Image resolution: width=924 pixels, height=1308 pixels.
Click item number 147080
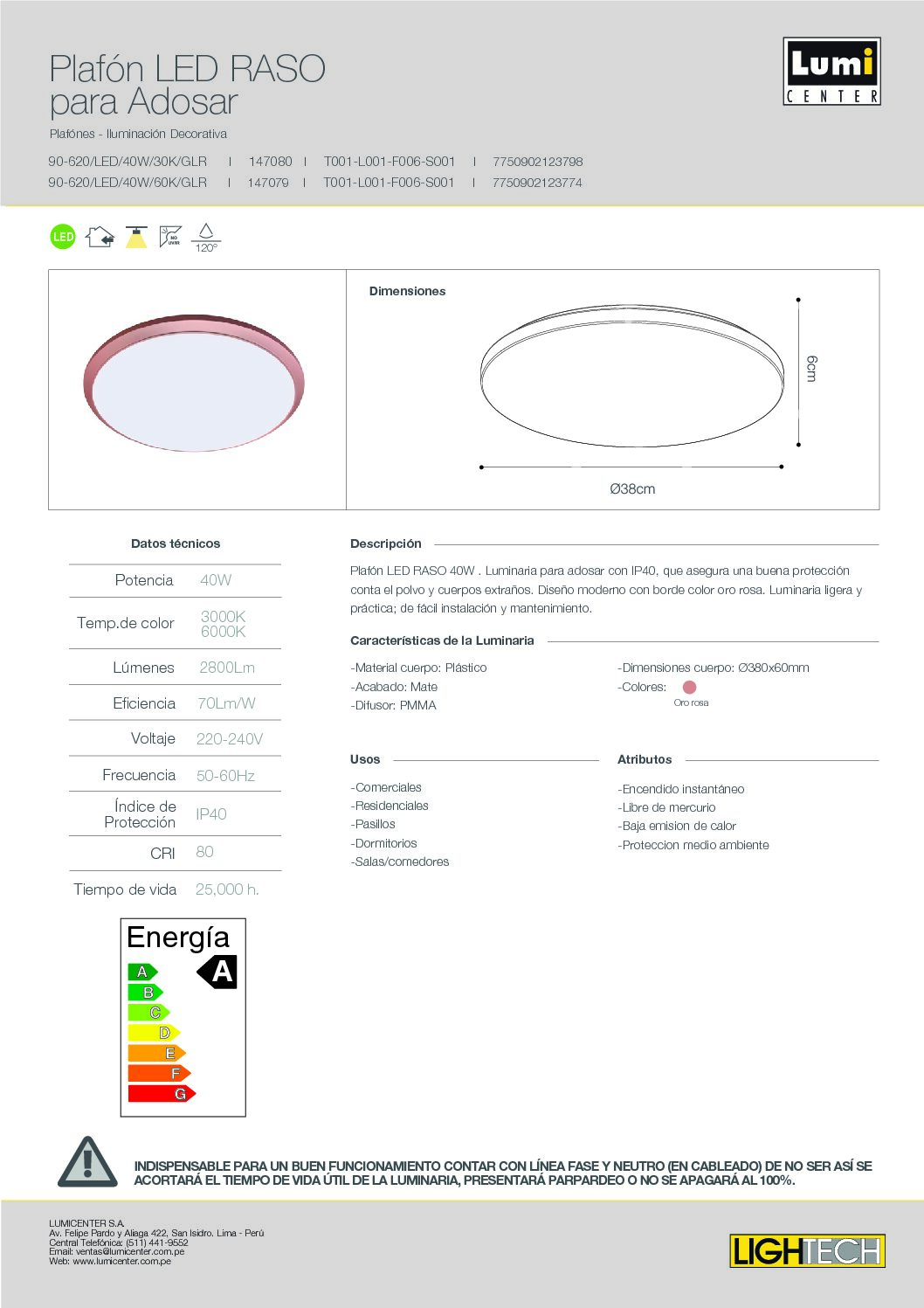tap(271, 162)
